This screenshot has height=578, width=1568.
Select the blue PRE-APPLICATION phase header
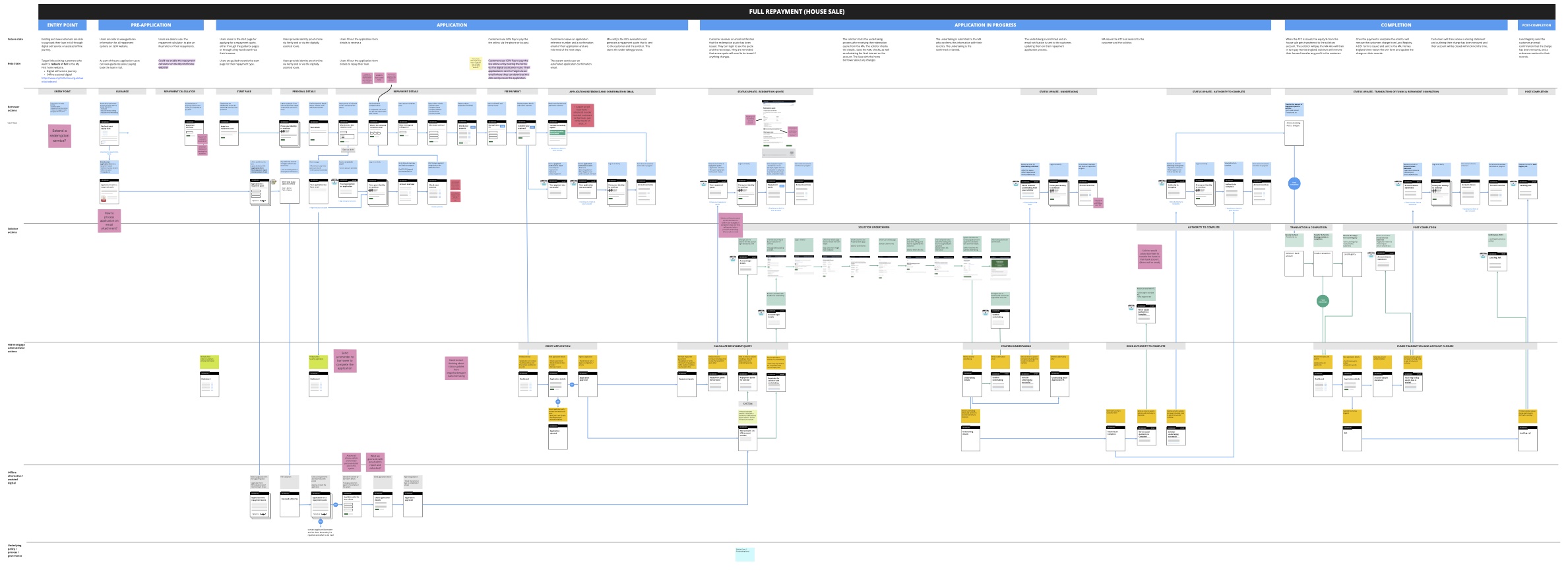click(151, 25)
